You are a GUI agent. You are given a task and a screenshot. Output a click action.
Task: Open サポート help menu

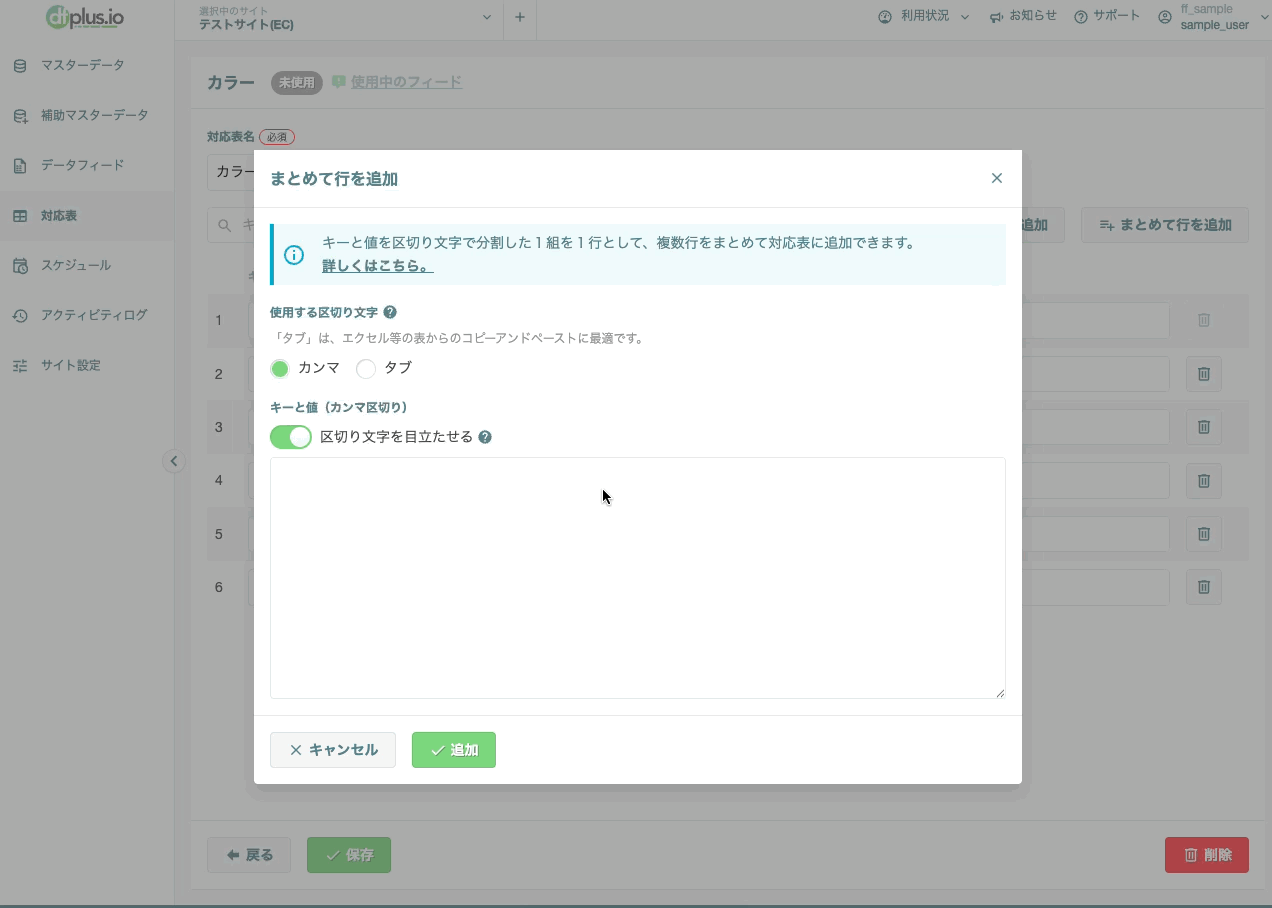1107,17
